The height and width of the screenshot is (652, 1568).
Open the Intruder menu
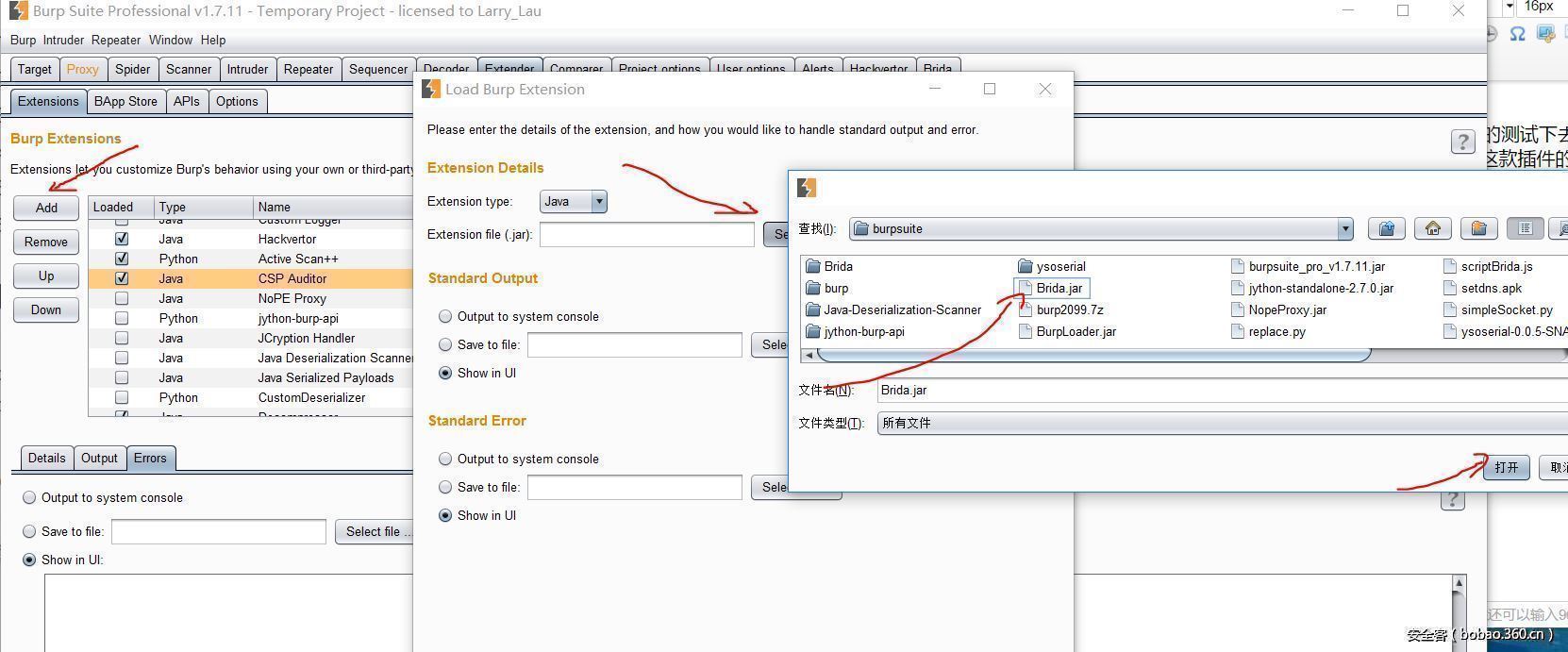click(63, 40)
